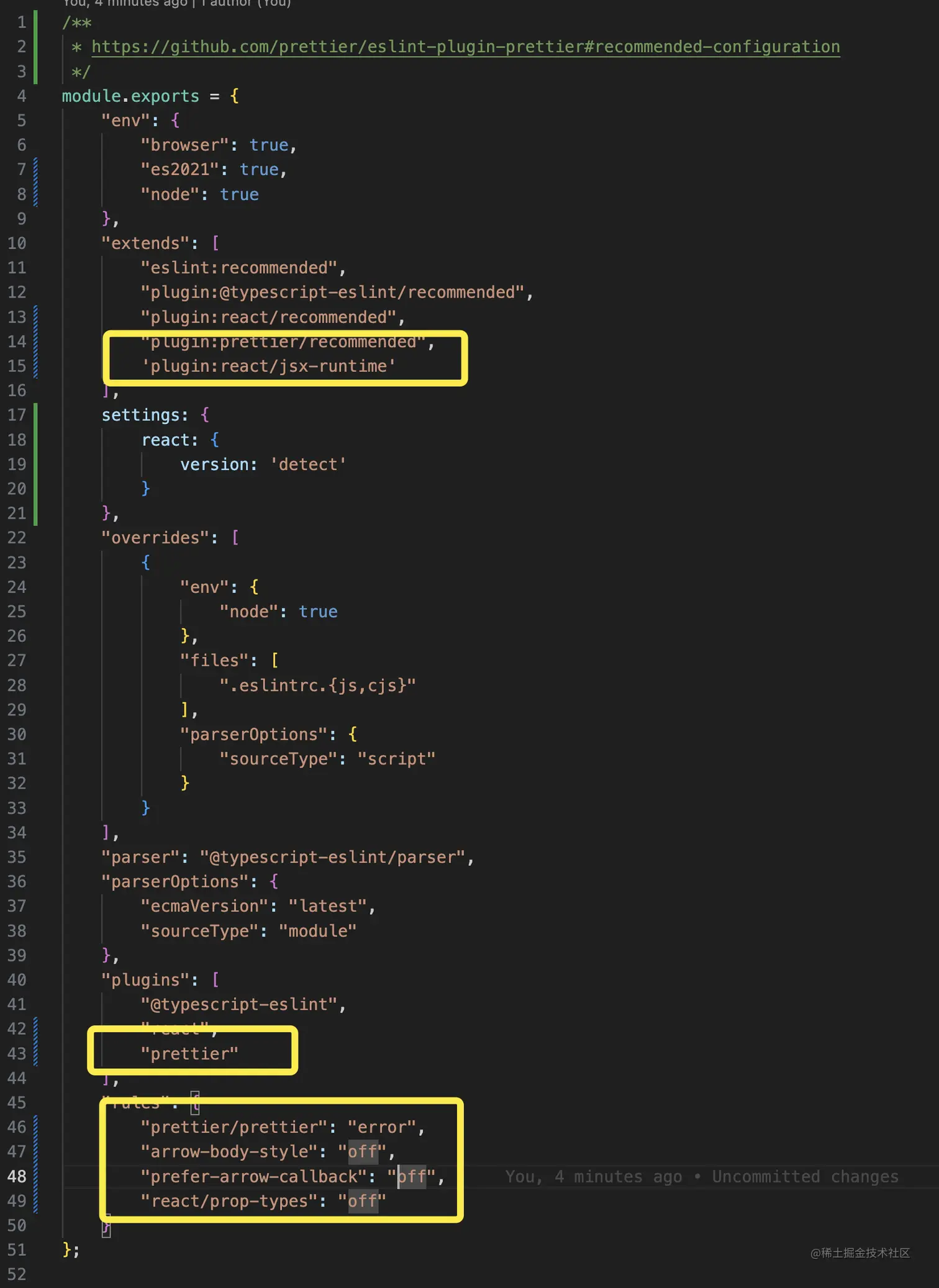The width and height of the screenshot is (939, 1288).
Task: Click the "prettier" plugin string on line 43
Action: coord(189,1054)
